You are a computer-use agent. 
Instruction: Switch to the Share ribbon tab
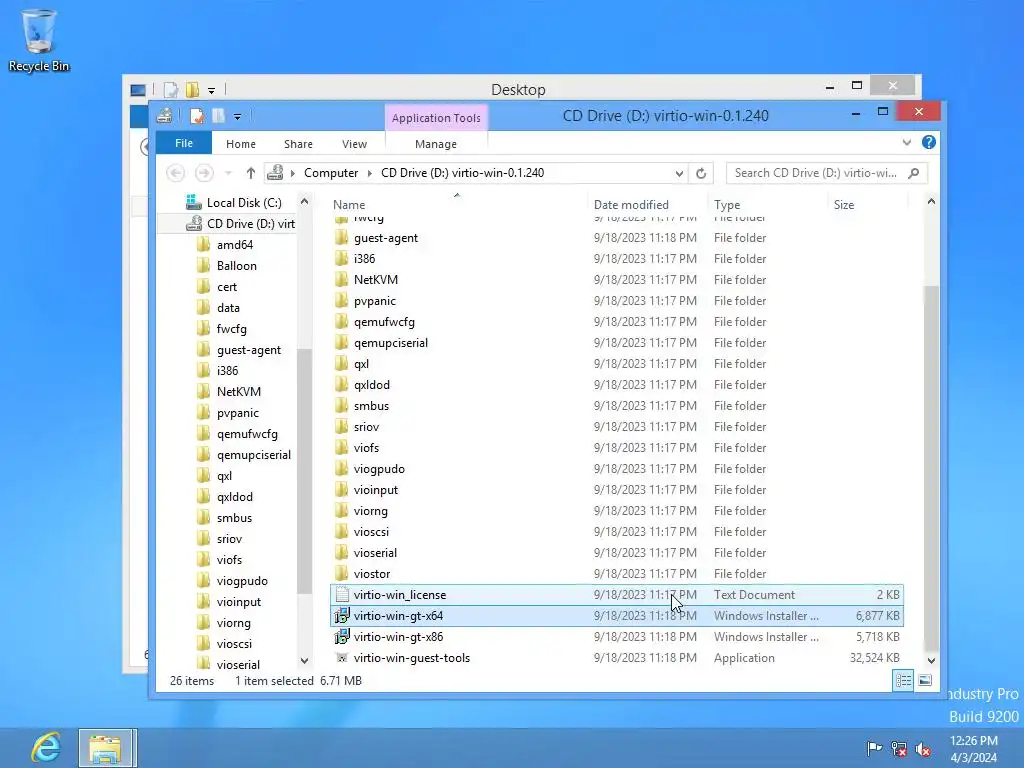298,144
